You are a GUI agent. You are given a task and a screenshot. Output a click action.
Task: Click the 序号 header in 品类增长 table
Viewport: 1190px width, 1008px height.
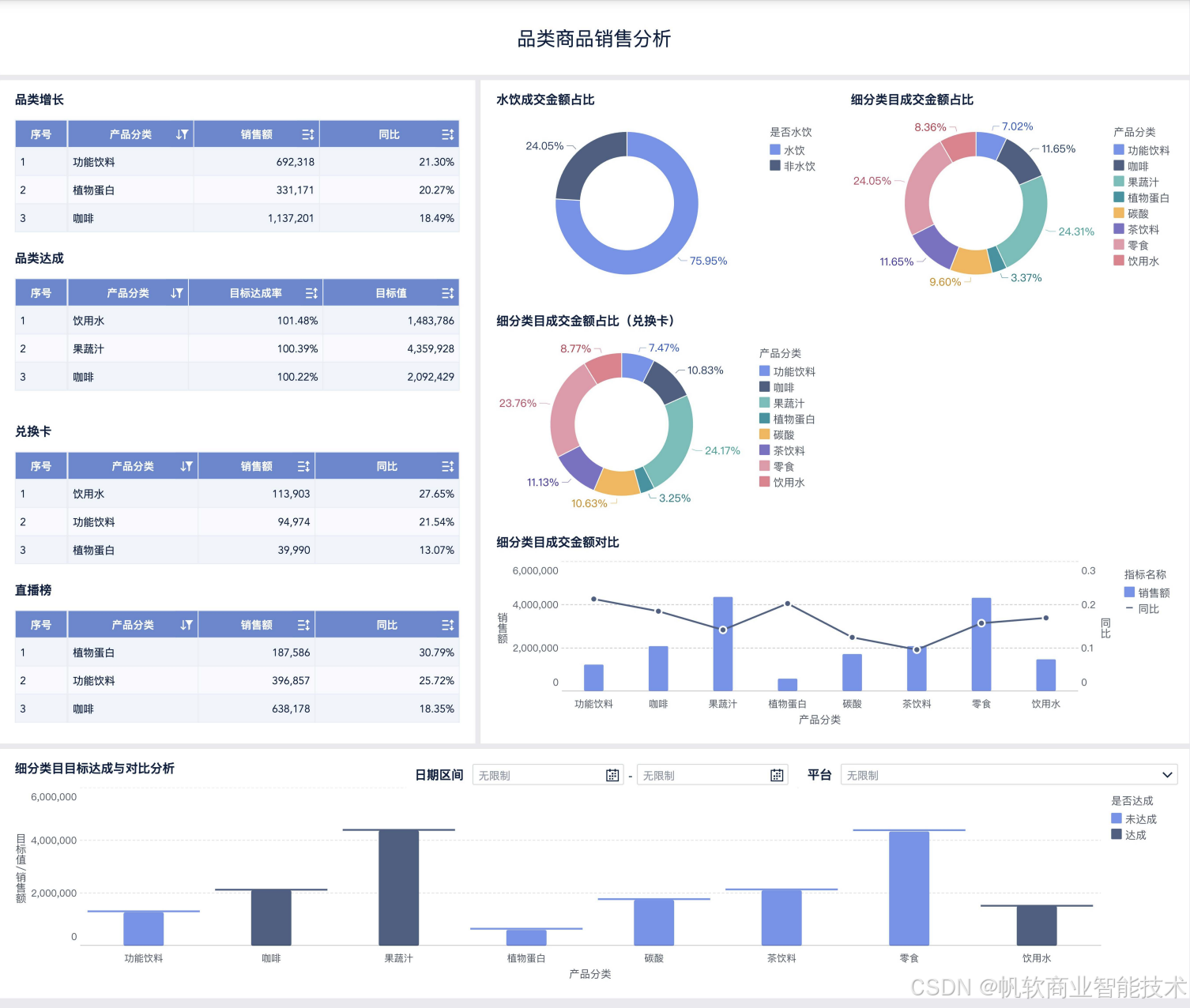tap(41, 134)
